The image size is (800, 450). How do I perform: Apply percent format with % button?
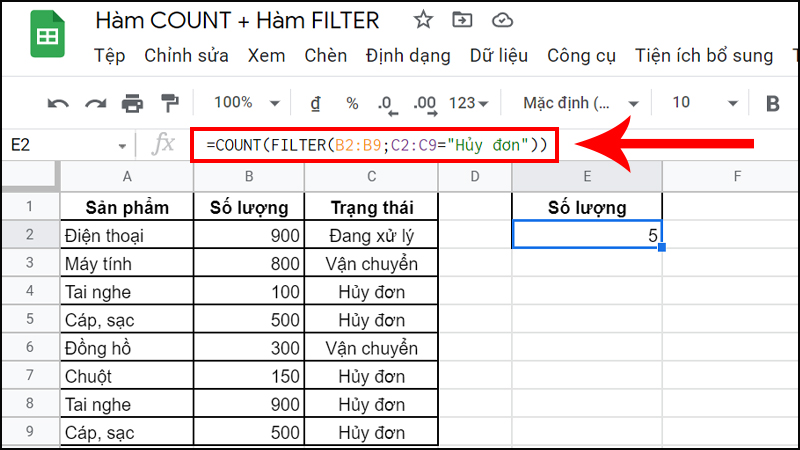352,103
